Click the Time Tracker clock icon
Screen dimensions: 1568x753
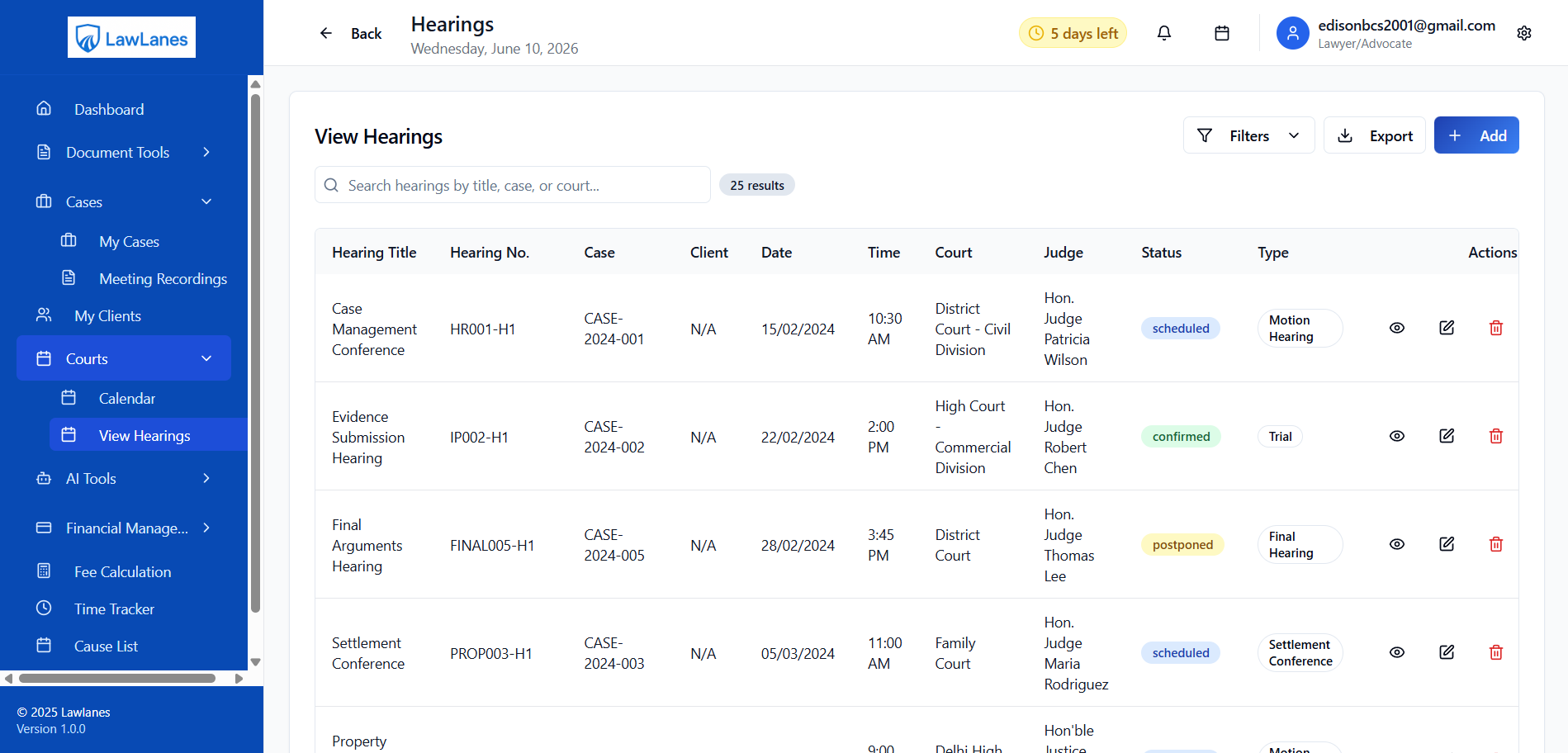[x=44, y=608]
